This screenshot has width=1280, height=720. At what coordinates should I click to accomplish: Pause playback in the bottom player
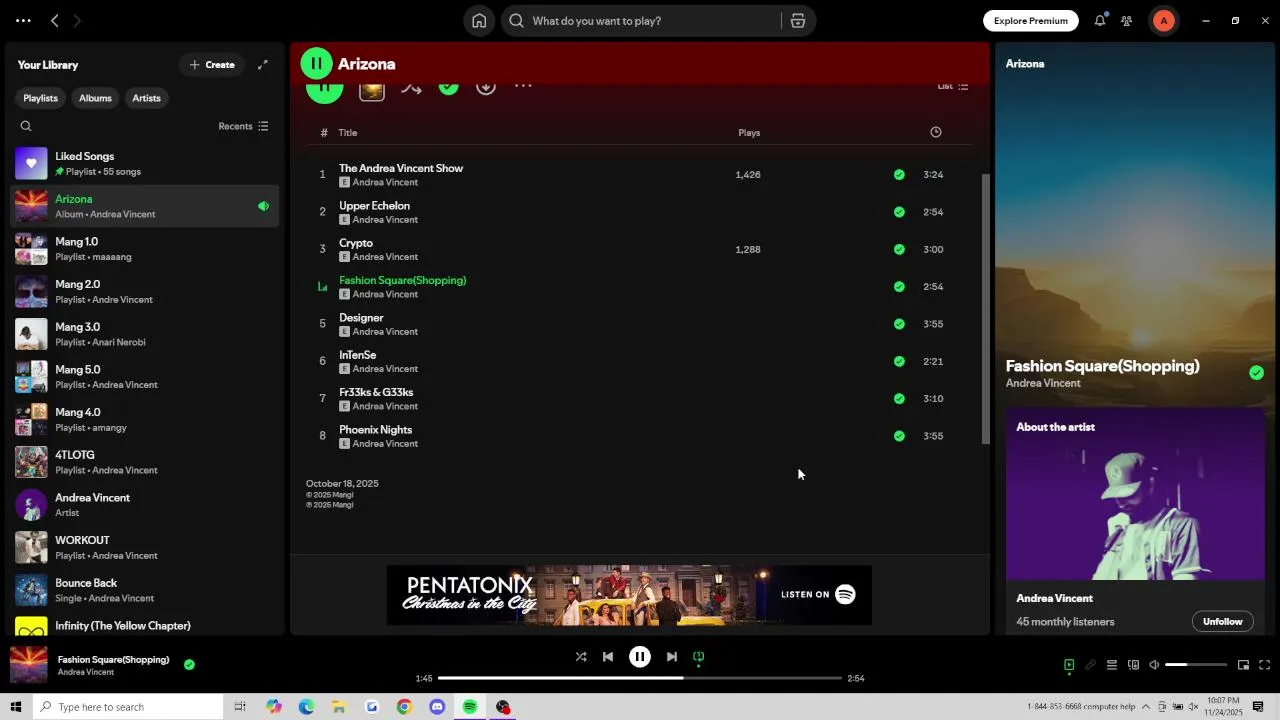pyautogui.click(x=640, y=657)
